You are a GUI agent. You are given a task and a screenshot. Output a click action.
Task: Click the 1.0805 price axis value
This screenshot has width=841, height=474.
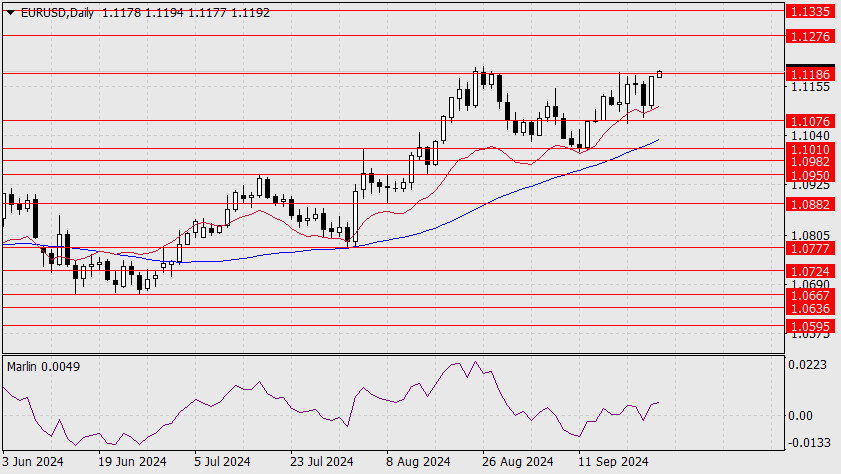click(810, 235)
